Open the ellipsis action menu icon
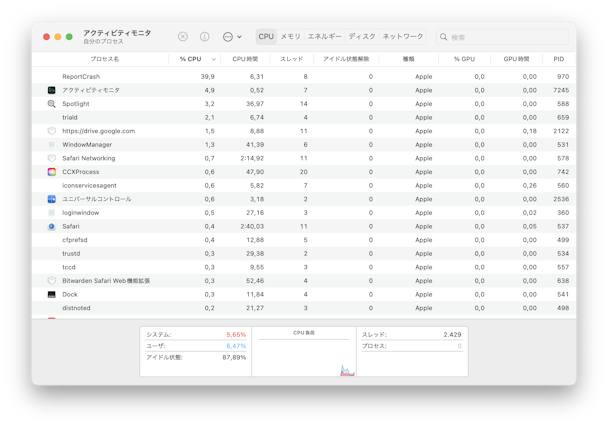608x427 pixels. tap(228, 37)
